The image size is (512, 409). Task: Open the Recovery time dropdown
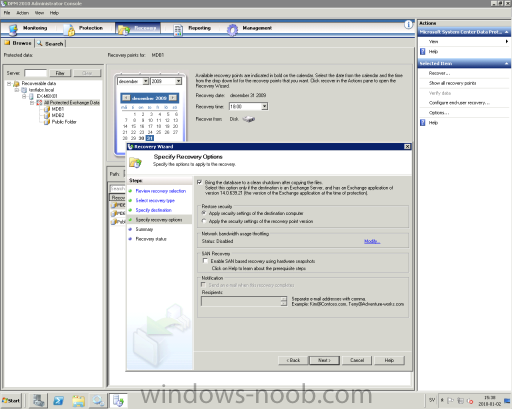[264, 107]
